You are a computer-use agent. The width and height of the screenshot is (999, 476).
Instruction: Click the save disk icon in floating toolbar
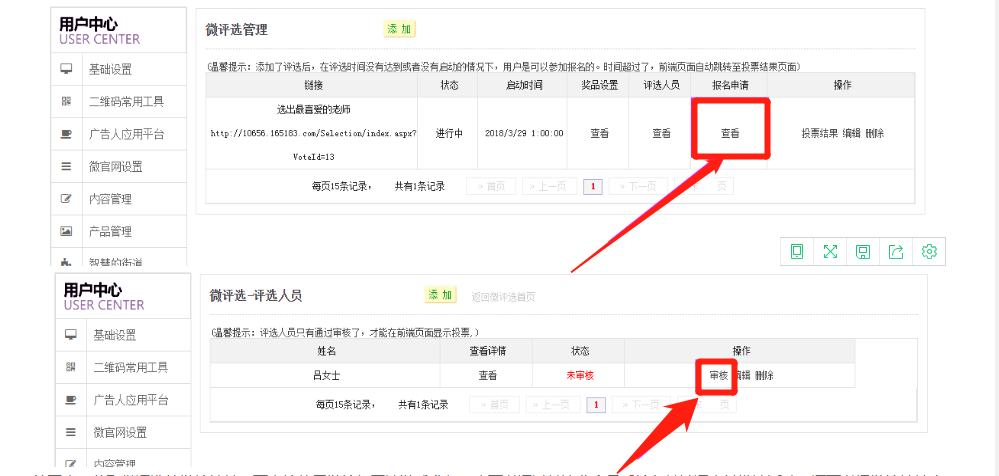click(x=863, y=252)
